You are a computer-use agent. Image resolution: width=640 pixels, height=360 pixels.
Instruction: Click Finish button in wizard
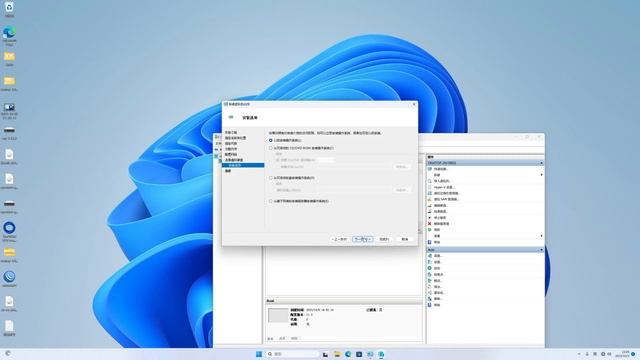coord(384,239)
